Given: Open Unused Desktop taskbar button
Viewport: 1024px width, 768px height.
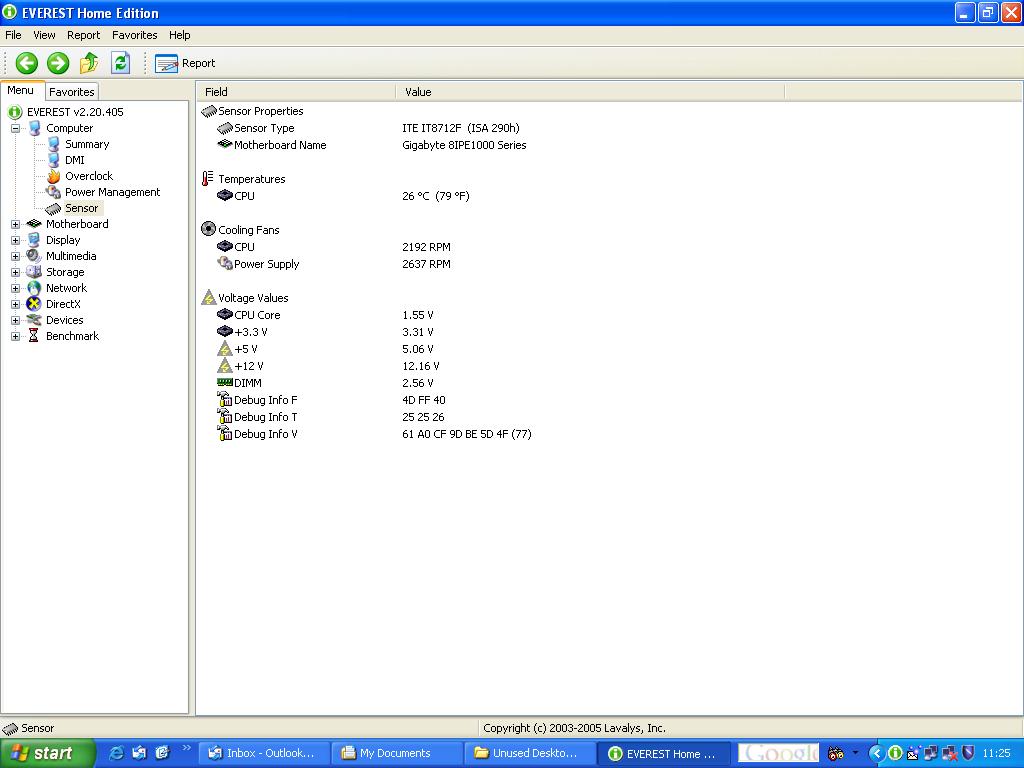Looking at the screenshot, I should [530, 754].
